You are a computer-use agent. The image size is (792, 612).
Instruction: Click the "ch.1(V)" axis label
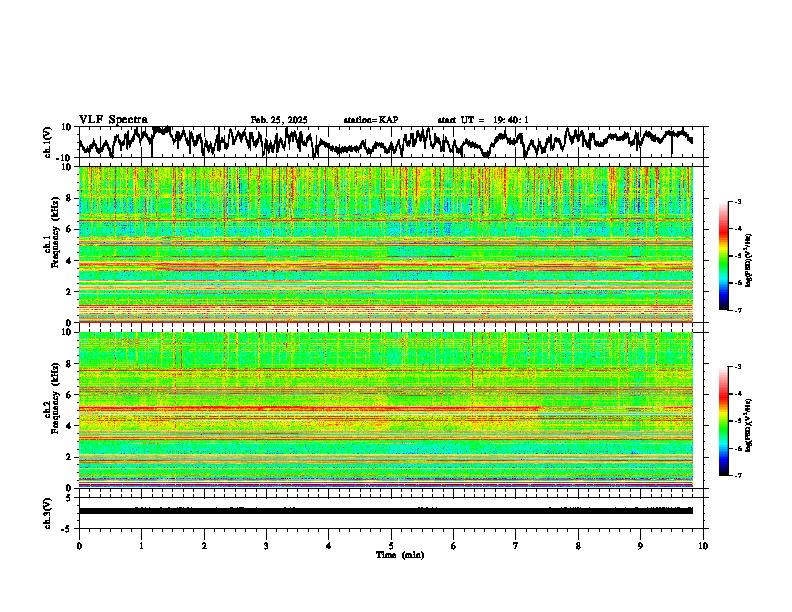tap(48, 142)
